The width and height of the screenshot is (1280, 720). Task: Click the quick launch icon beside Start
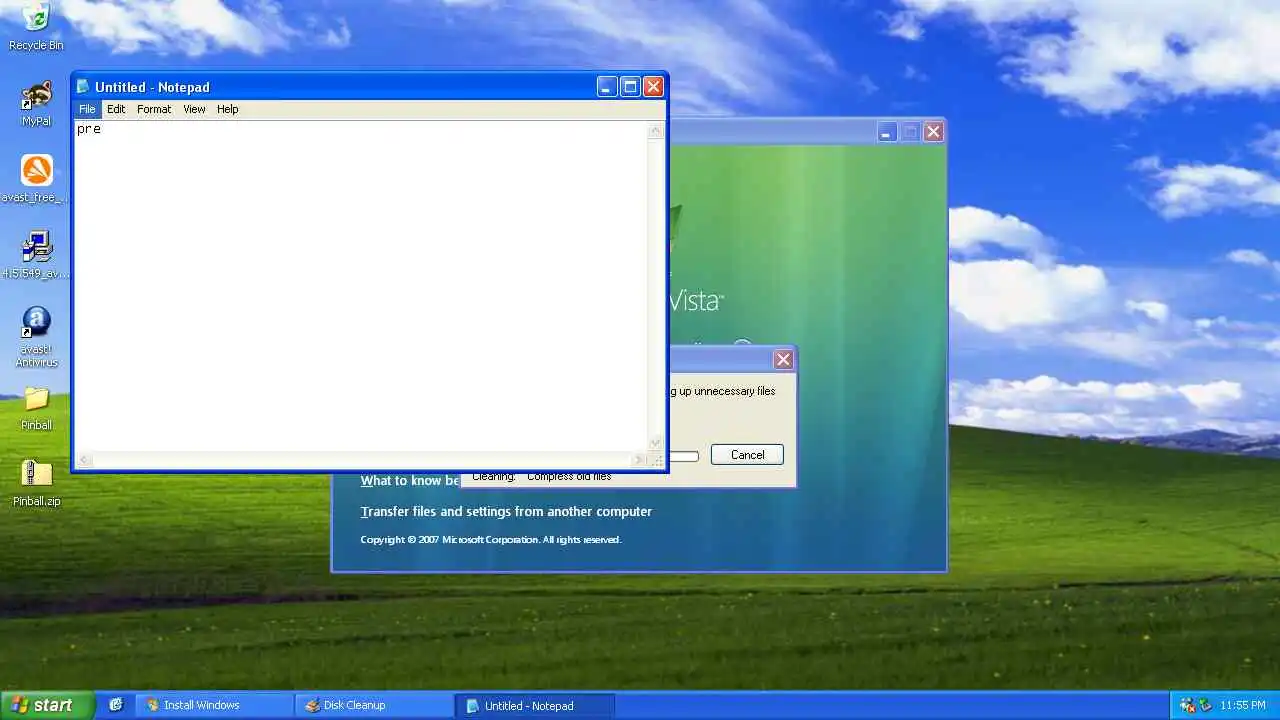coord(116,705)
